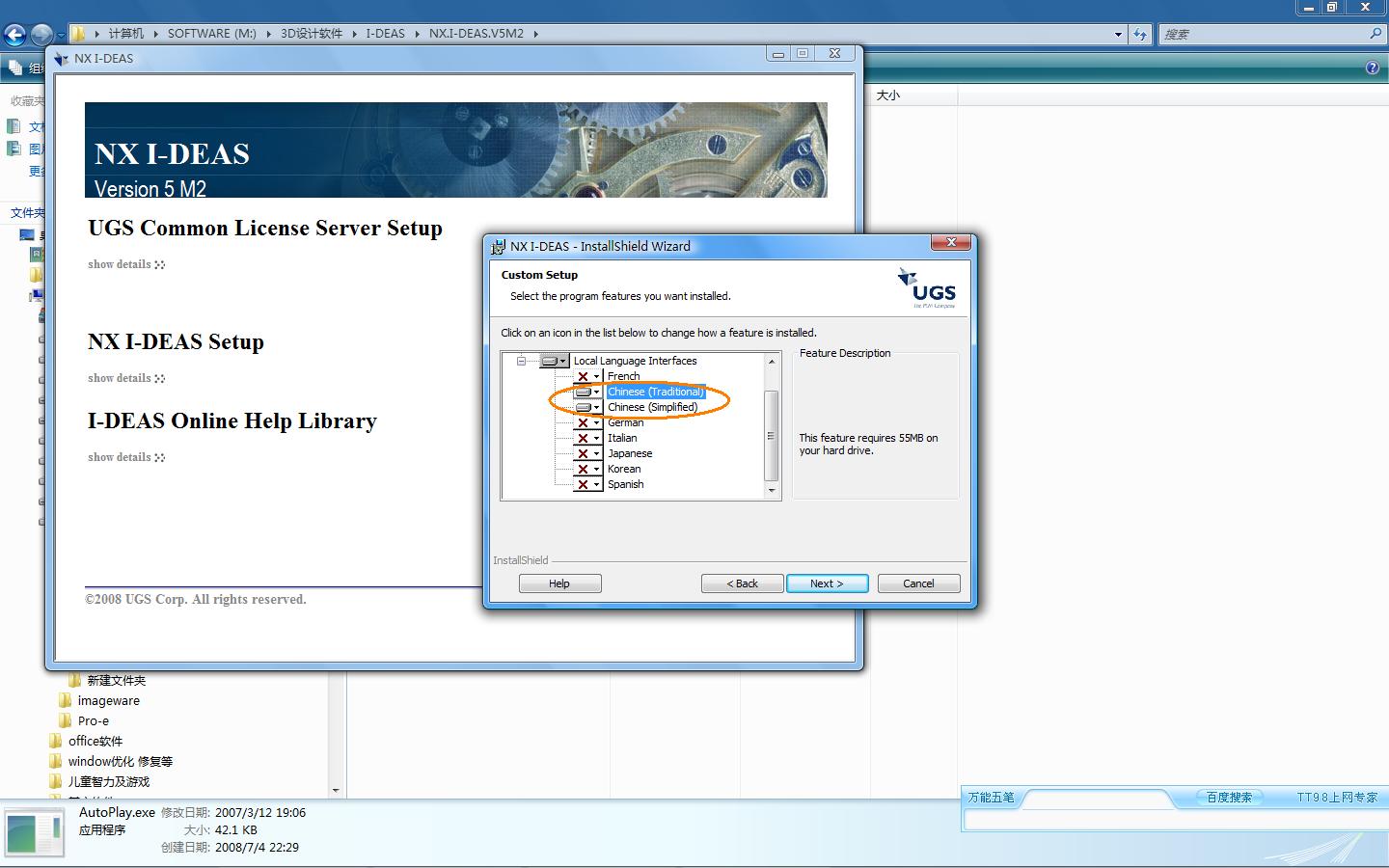This screenshot has height=868, width=1389.
Task: Select the French language feature label
Action: 623,376
